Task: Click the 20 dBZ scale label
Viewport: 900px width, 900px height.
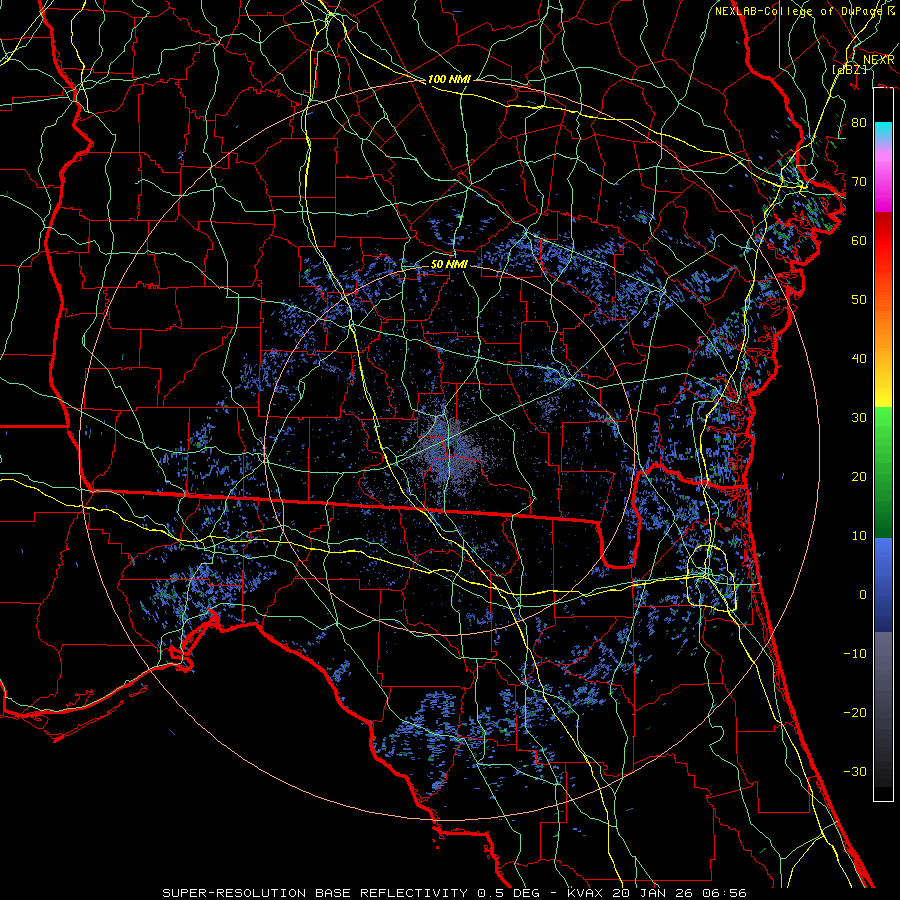Action: click(859, 477)
